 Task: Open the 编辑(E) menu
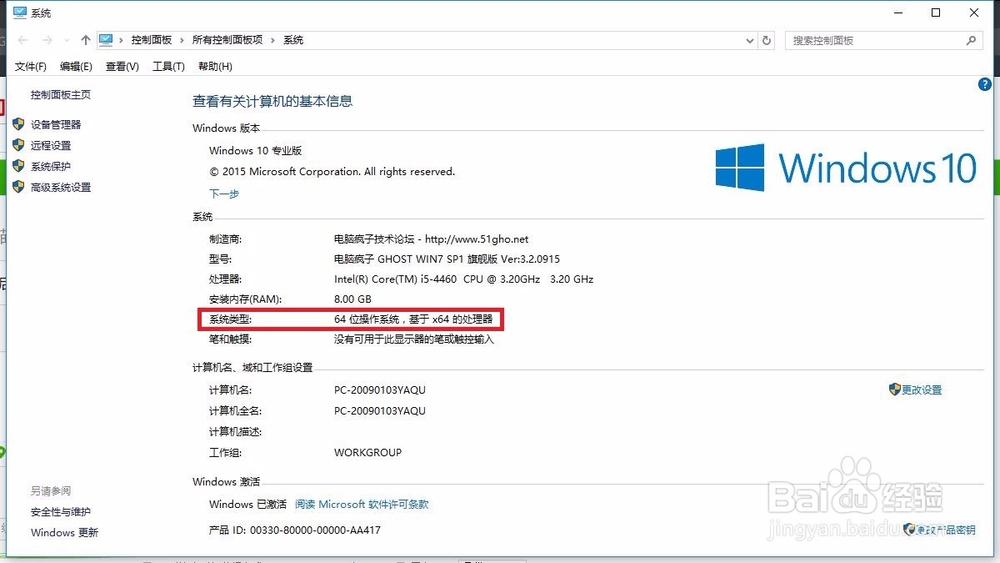[x=76, y=66]
